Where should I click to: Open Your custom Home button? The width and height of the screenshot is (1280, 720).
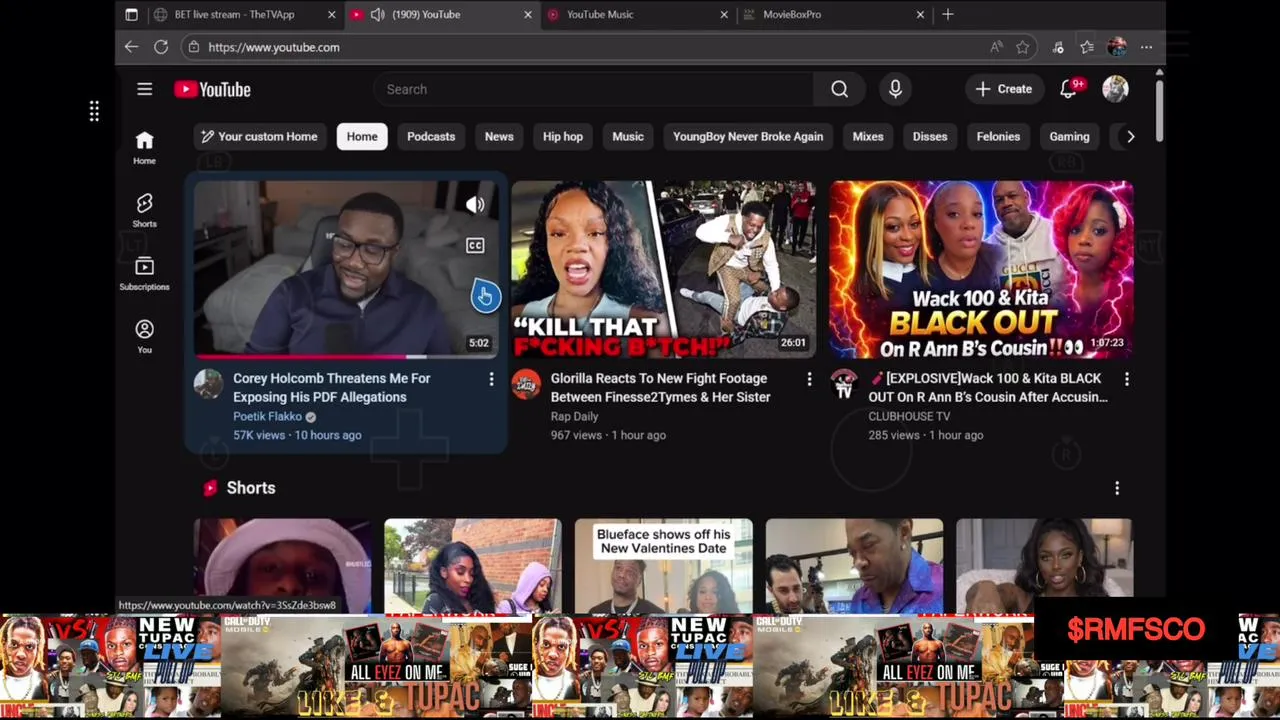click(x=259, y=137)
